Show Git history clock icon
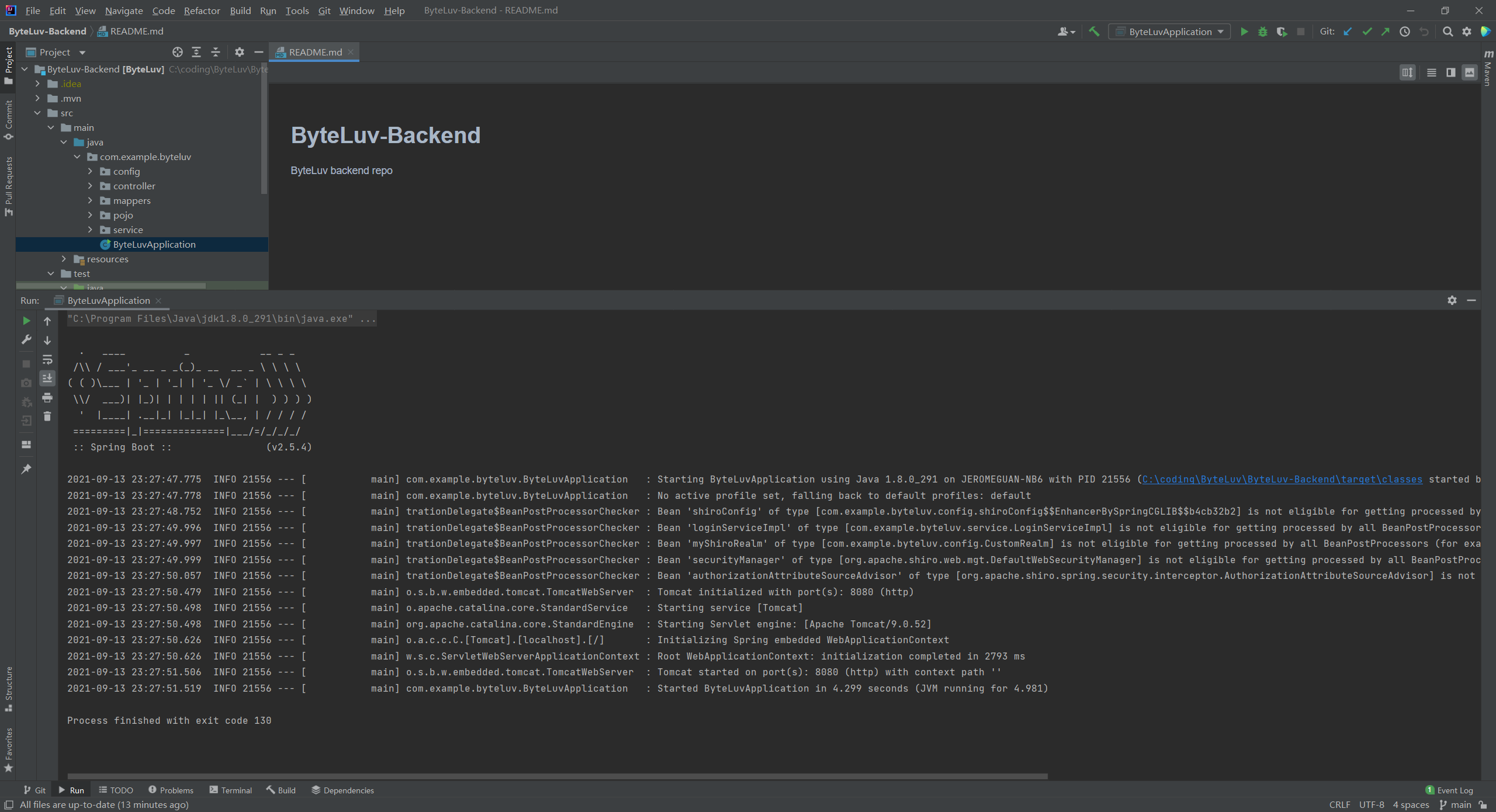Viewport: 1496px width, 812px height. tap(1405, 32)
